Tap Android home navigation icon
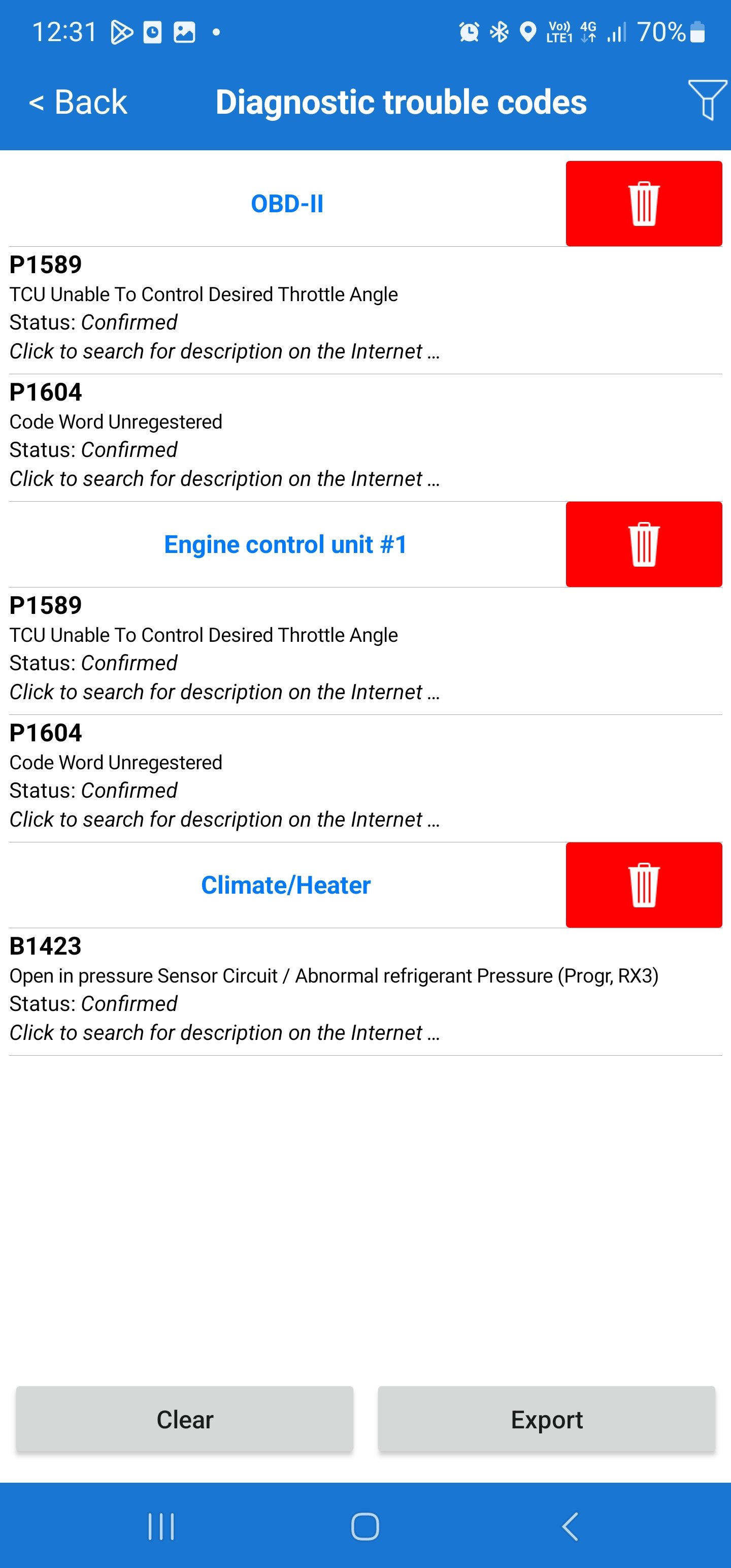Image resolution: width=731 pixels, height=1568 pixels. coord(365,1526)
